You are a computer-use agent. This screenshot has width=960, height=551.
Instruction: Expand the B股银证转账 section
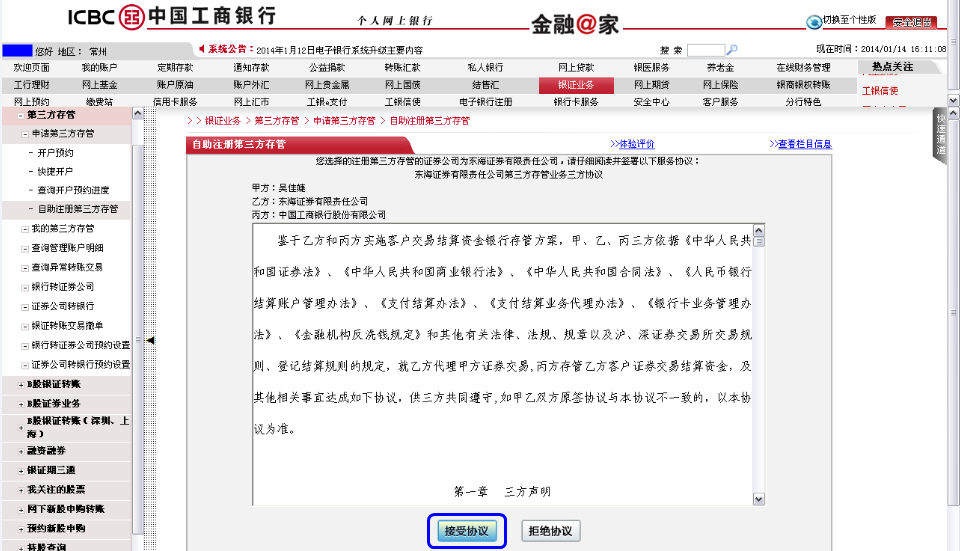pyautogui.click(x=21, y=385)
